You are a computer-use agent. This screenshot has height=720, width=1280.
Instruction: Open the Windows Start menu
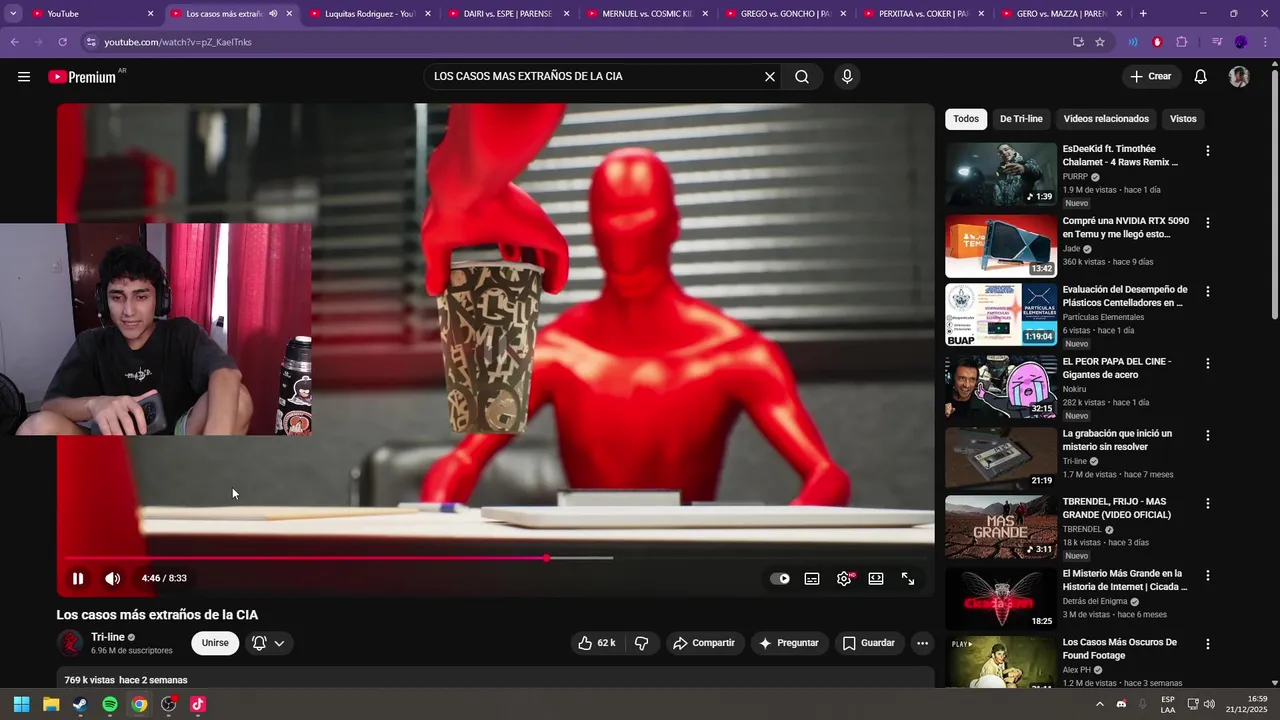[21, 704]
